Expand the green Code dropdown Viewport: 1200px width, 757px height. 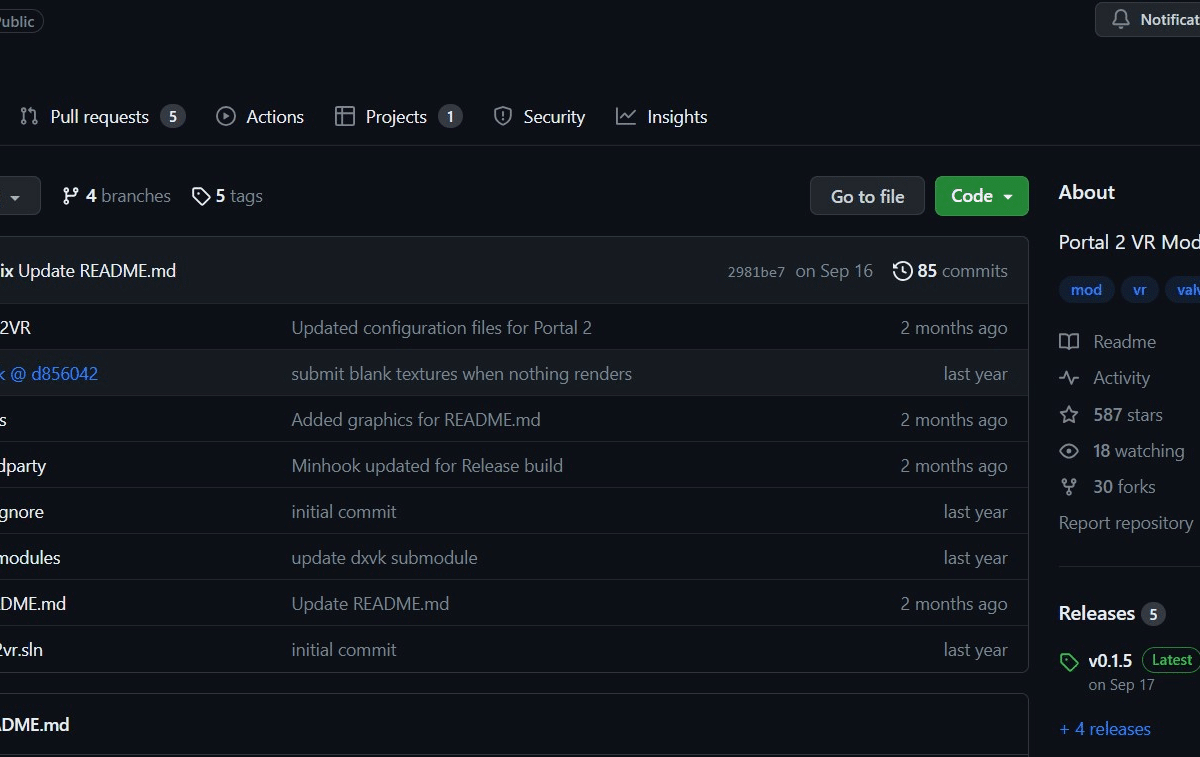pos(981,196)
